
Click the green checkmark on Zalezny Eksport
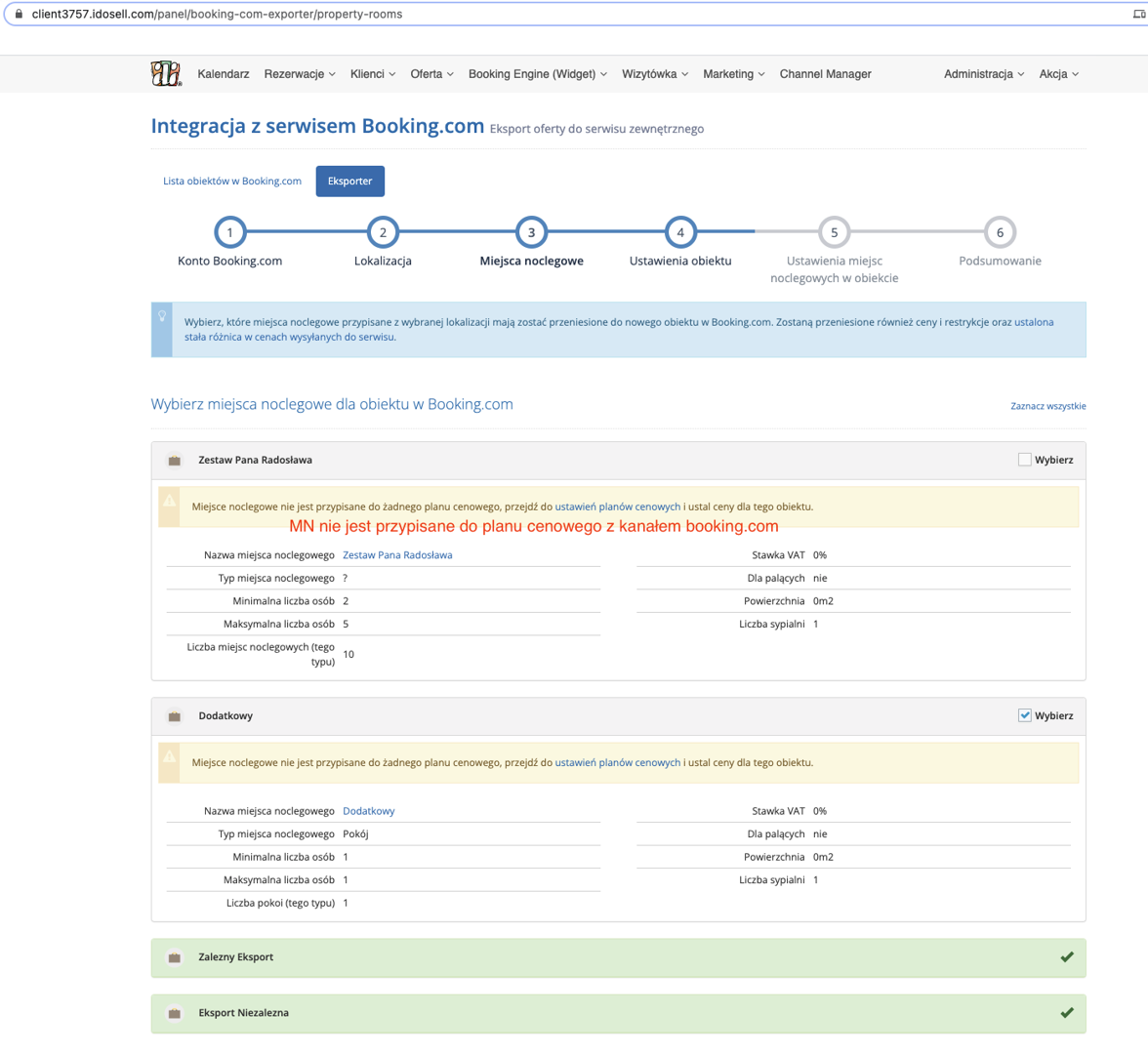[1067, 956]
